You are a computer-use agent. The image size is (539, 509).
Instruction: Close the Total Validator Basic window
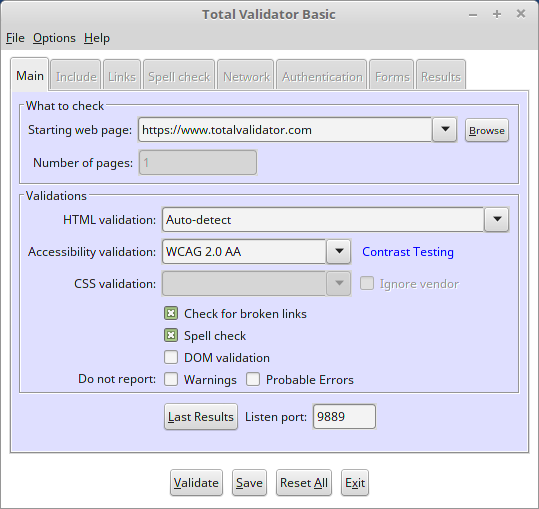521,14
